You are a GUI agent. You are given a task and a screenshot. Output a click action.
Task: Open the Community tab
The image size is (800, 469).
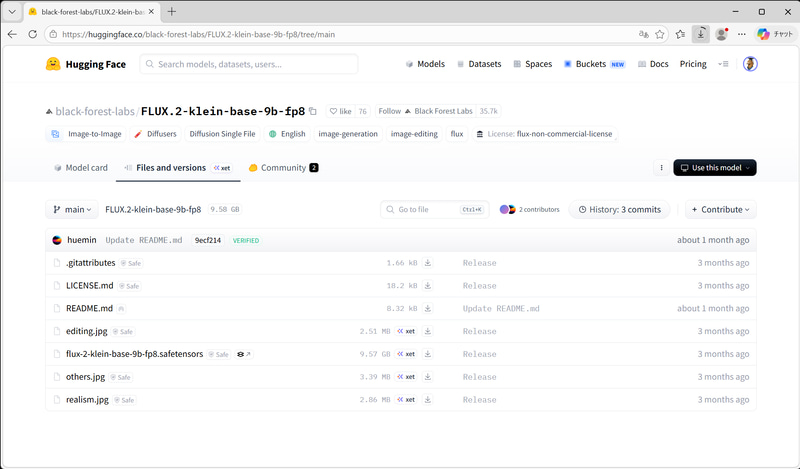[283, 167]
